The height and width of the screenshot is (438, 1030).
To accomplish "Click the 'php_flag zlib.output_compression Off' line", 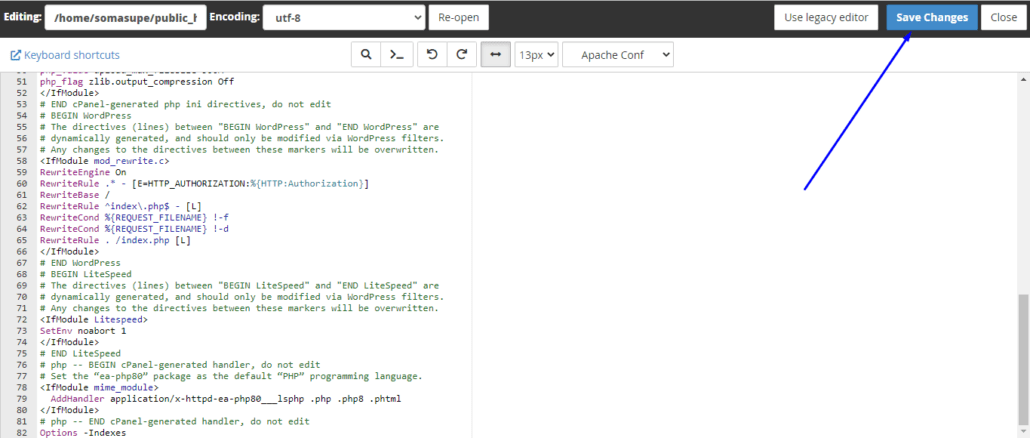I will click(137, 82).
